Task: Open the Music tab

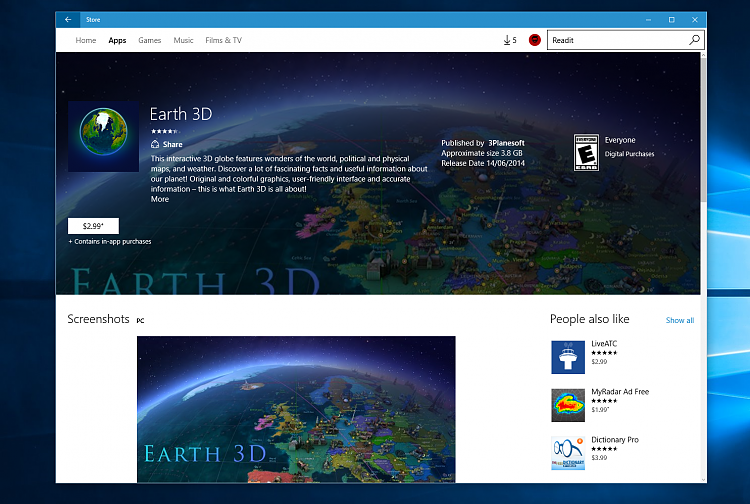Action: [x=184, y=41]
